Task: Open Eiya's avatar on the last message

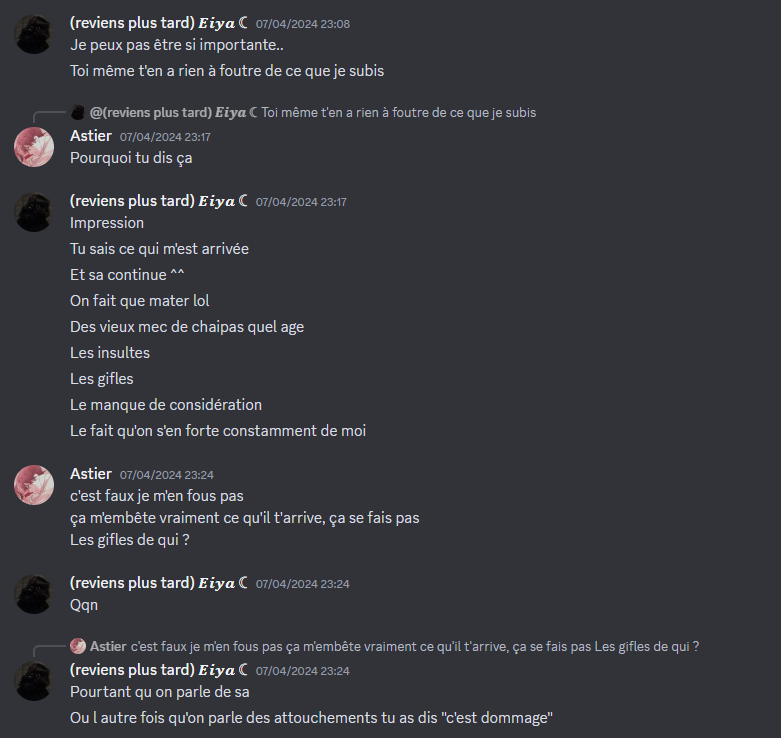Action: (x=34, y=681)
